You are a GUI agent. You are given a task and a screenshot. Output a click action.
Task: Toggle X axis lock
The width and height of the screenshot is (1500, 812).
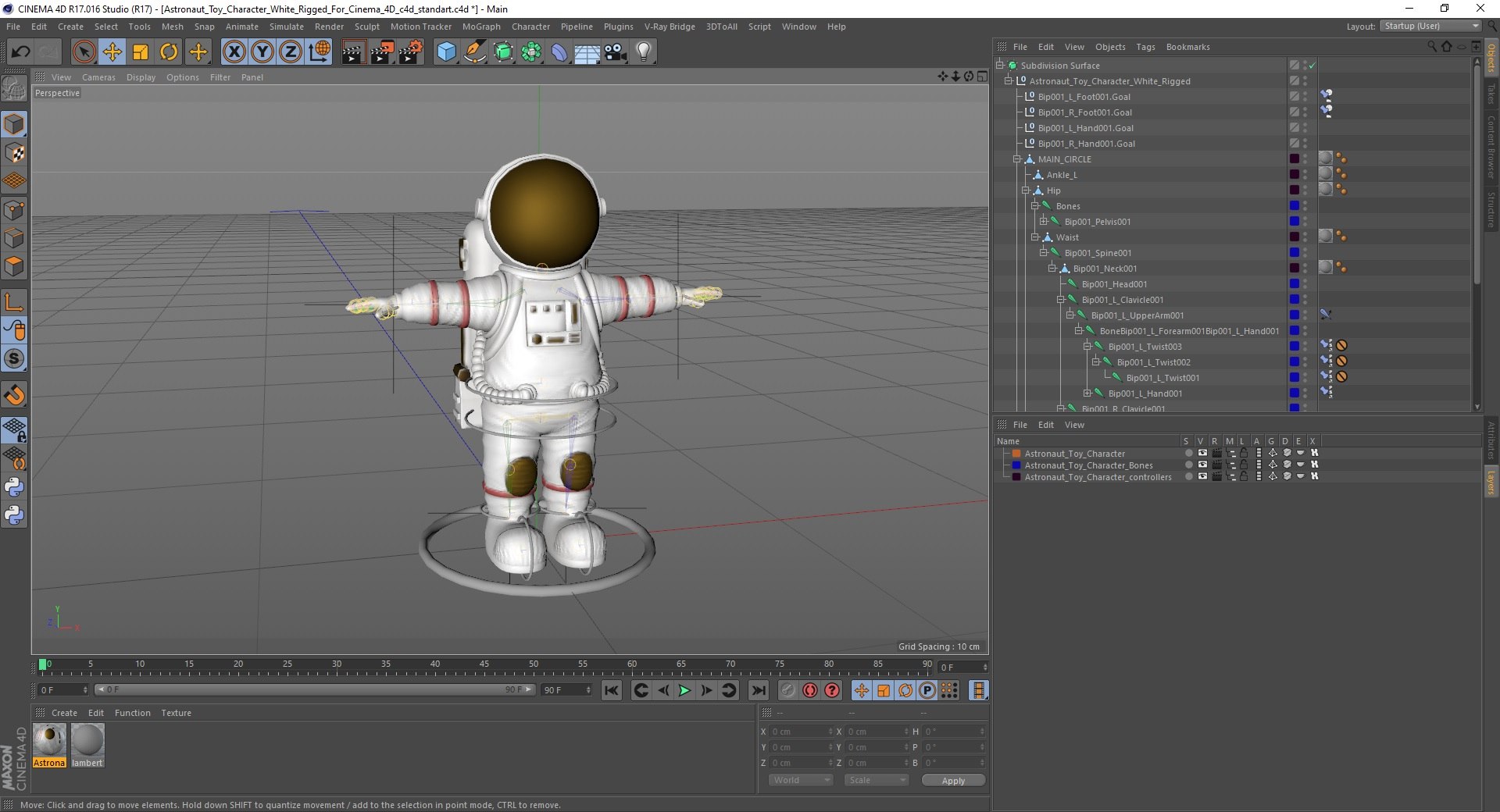(x=234, y=52)
